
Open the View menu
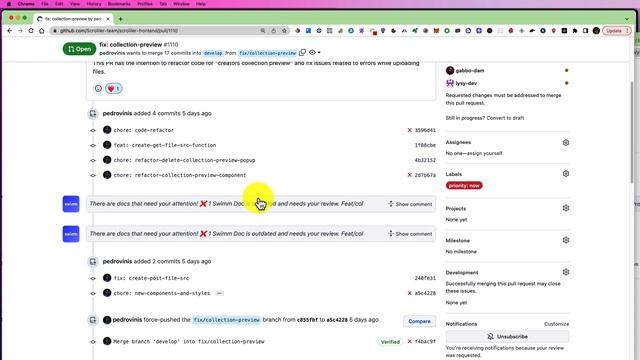(75, 4)
